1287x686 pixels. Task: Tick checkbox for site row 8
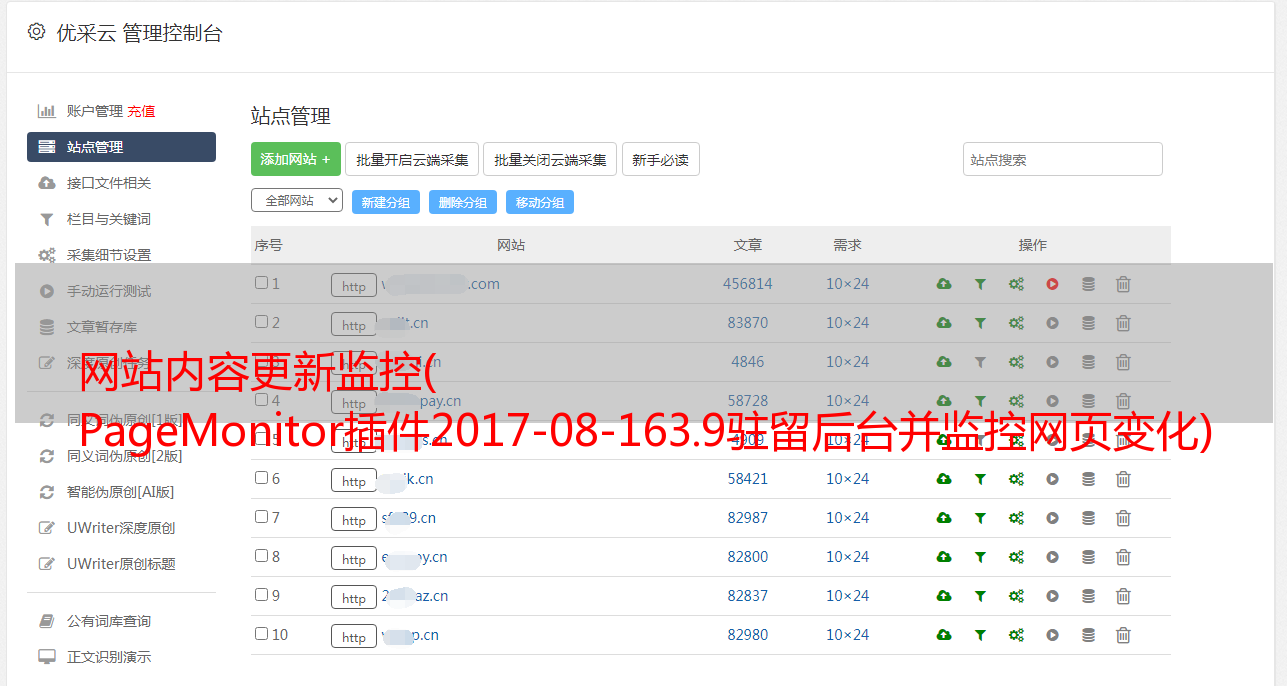(x=261, y=556)
